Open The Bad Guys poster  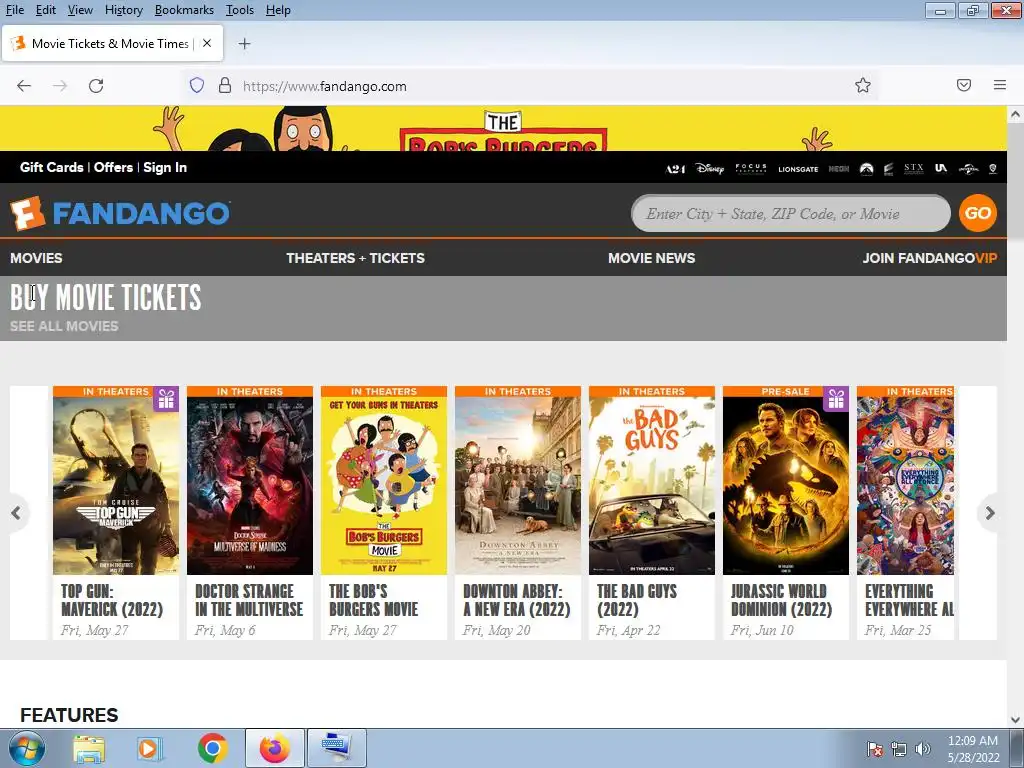(x=651, y=480)
